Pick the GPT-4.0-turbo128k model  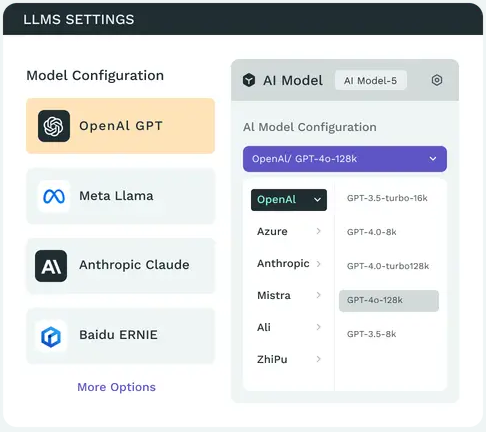pyautogui.click(x=388, y=266)
